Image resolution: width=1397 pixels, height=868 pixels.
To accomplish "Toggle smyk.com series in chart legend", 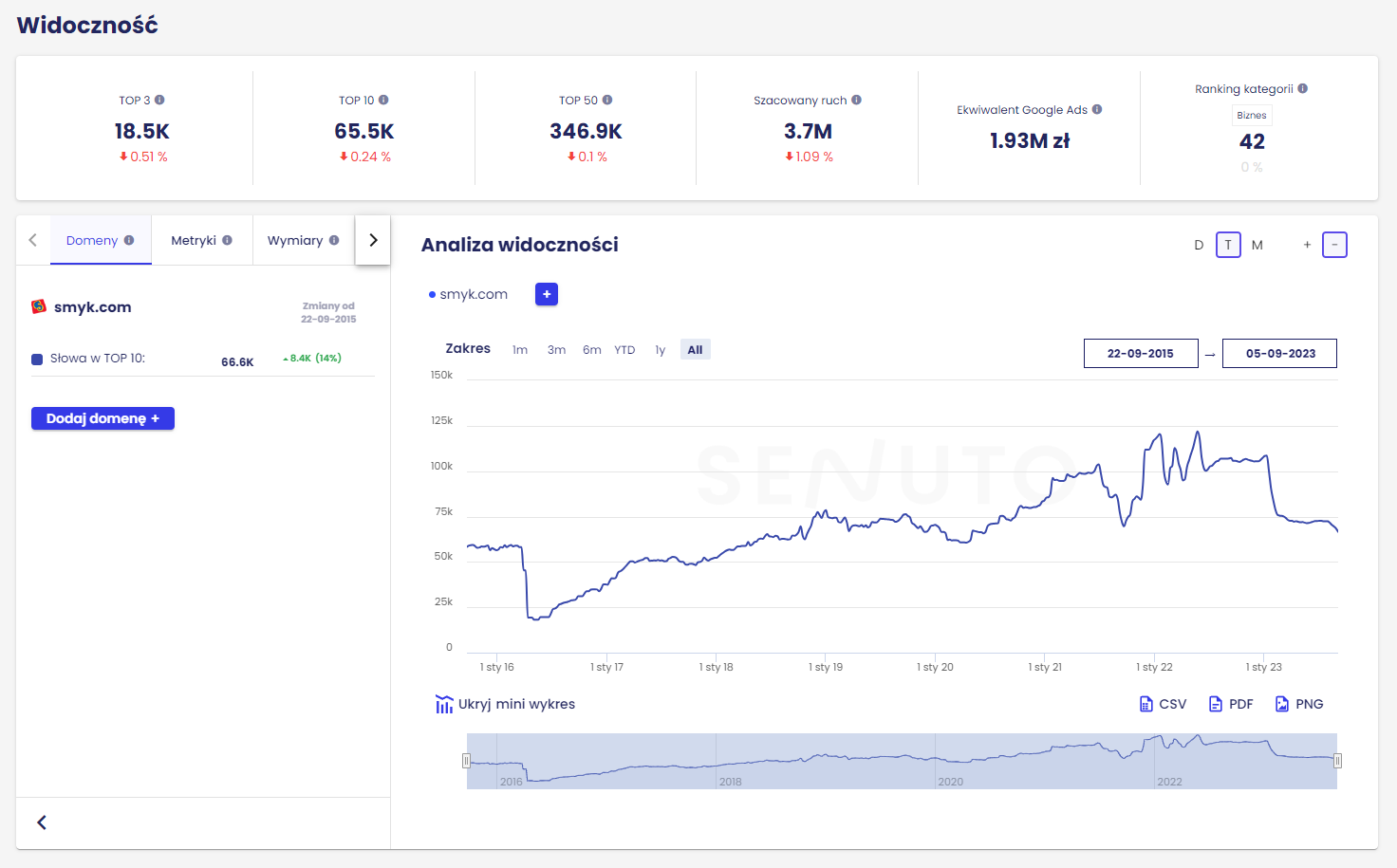I will [469, 294].
